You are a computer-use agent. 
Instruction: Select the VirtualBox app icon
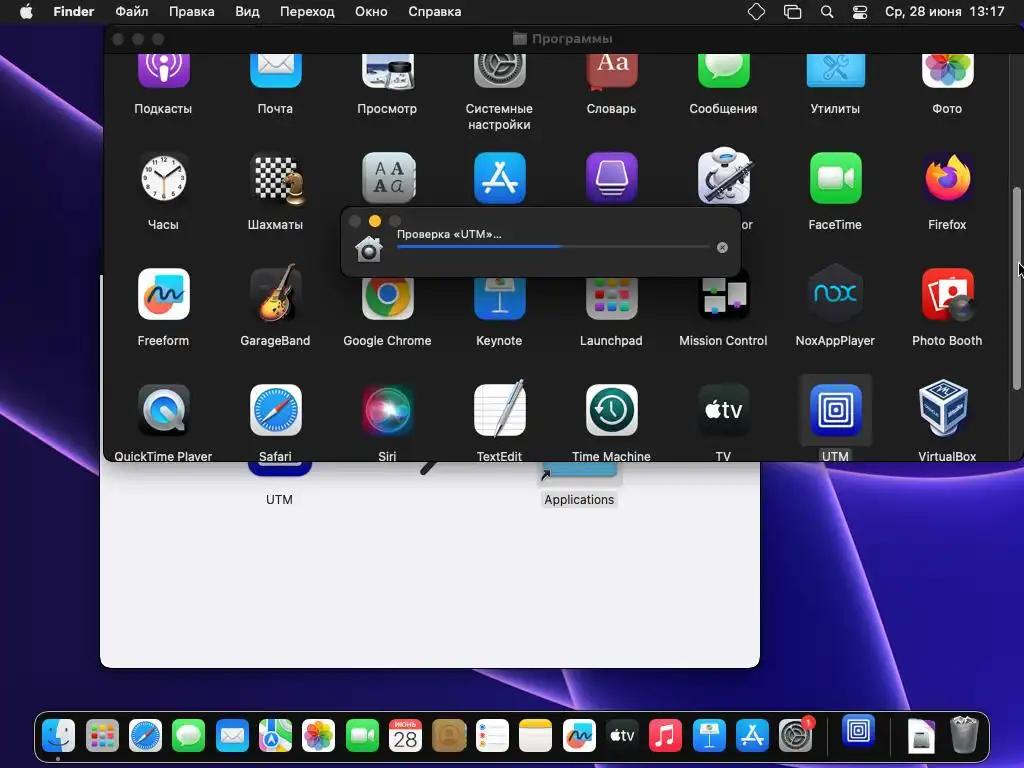point(944,408)
